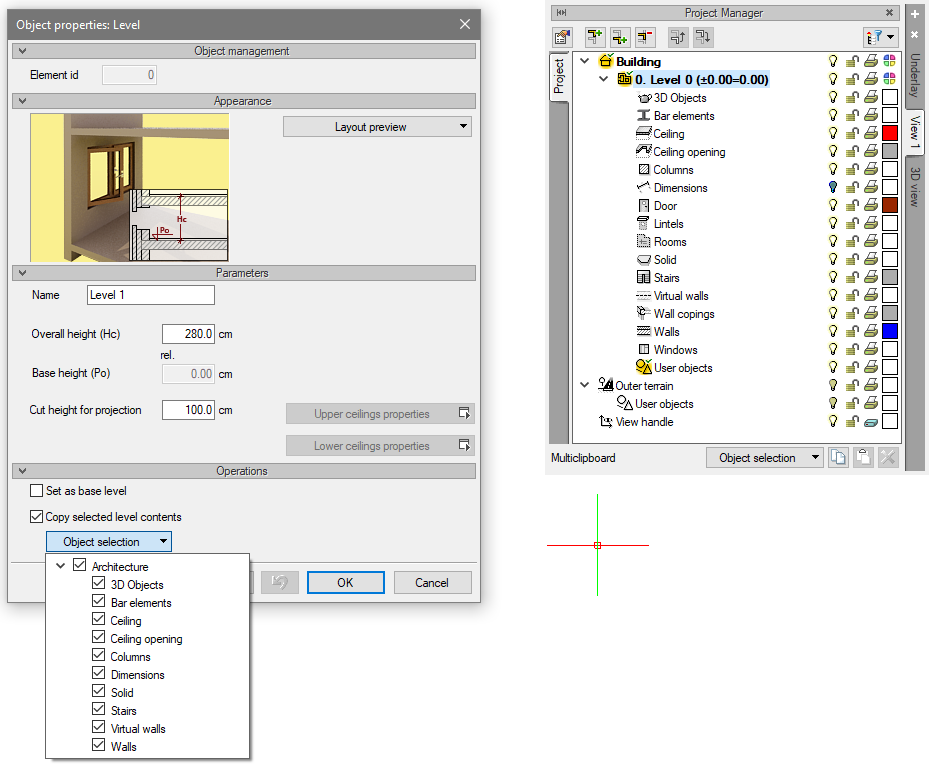Click the remove level icon in Project Manager
The height and width of the screenshot is (776, 938).
coord(645,37)
